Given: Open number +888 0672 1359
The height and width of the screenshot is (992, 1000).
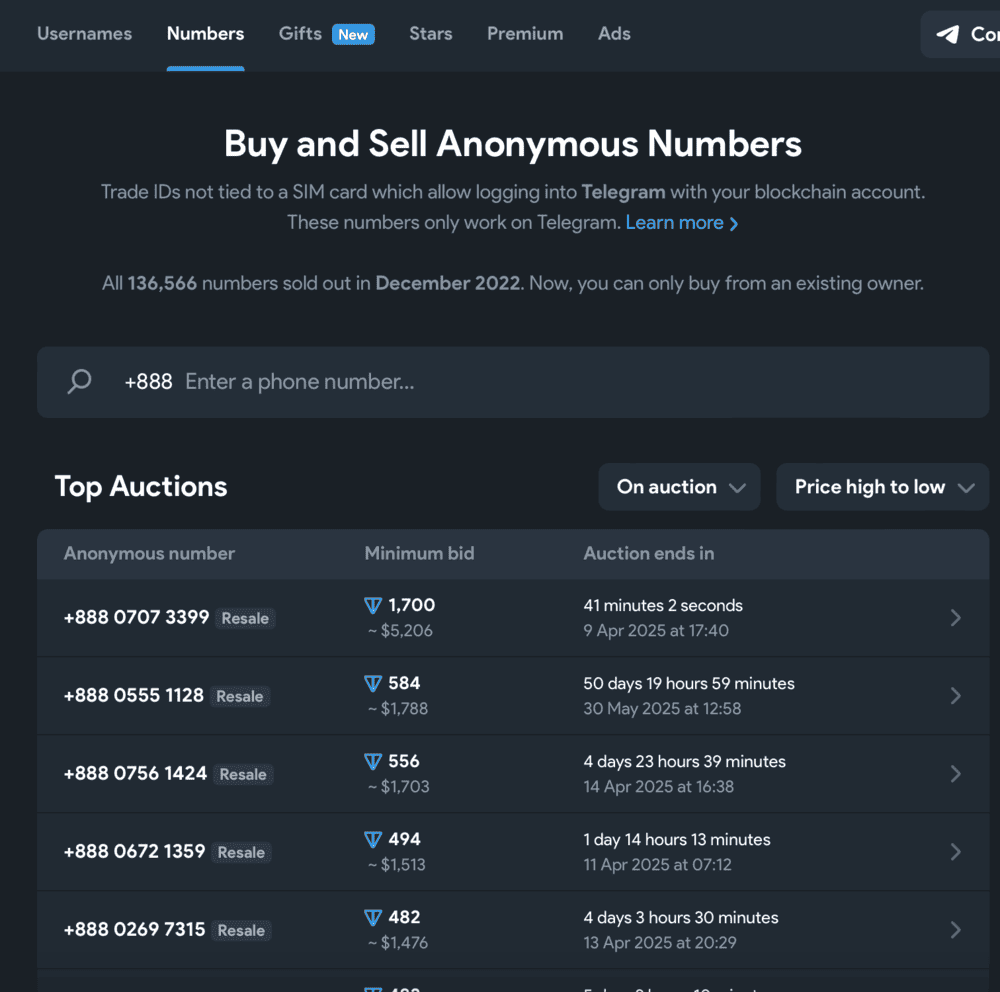Looking at the screenshot, I should [x=135, y=851].
